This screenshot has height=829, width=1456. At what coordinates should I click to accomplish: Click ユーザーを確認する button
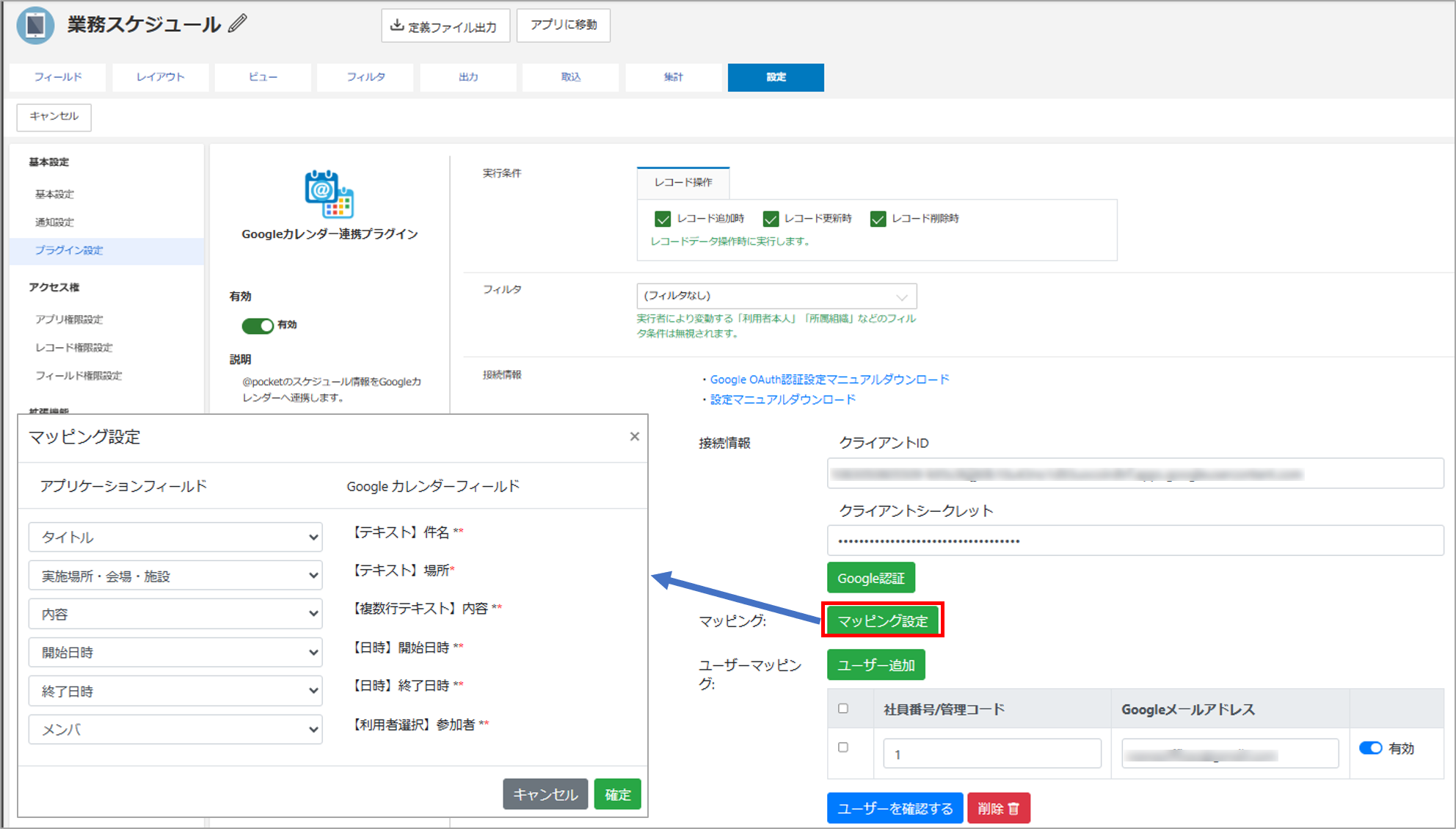(x=895, y=808)
